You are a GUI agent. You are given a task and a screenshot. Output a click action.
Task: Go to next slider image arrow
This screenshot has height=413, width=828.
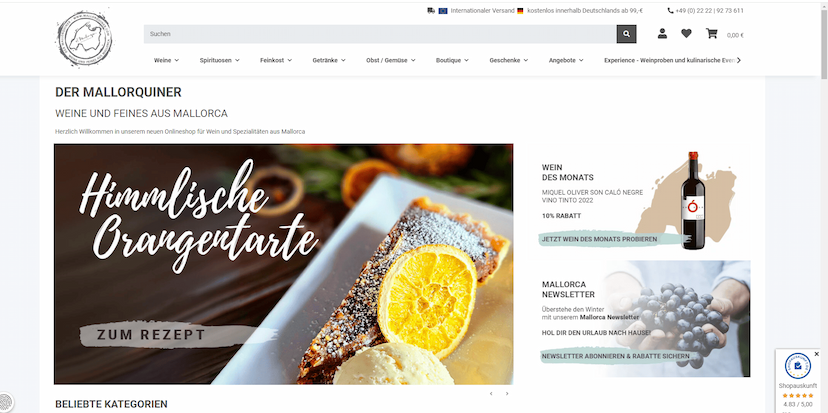coord(507,393)
